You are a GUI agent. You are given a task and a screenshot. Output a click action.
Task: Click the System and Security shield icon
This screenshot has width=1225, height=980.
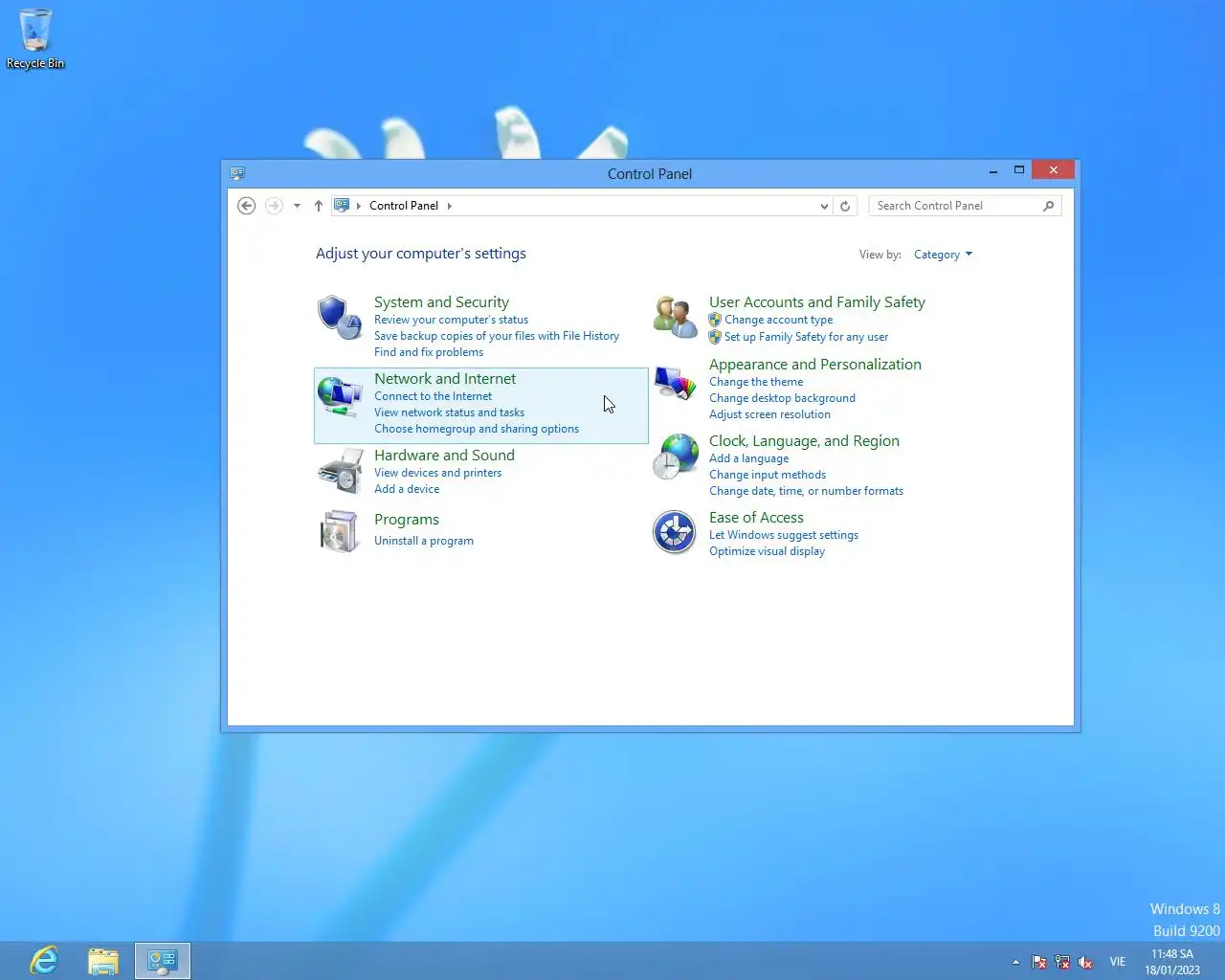[x=340, y=318]
